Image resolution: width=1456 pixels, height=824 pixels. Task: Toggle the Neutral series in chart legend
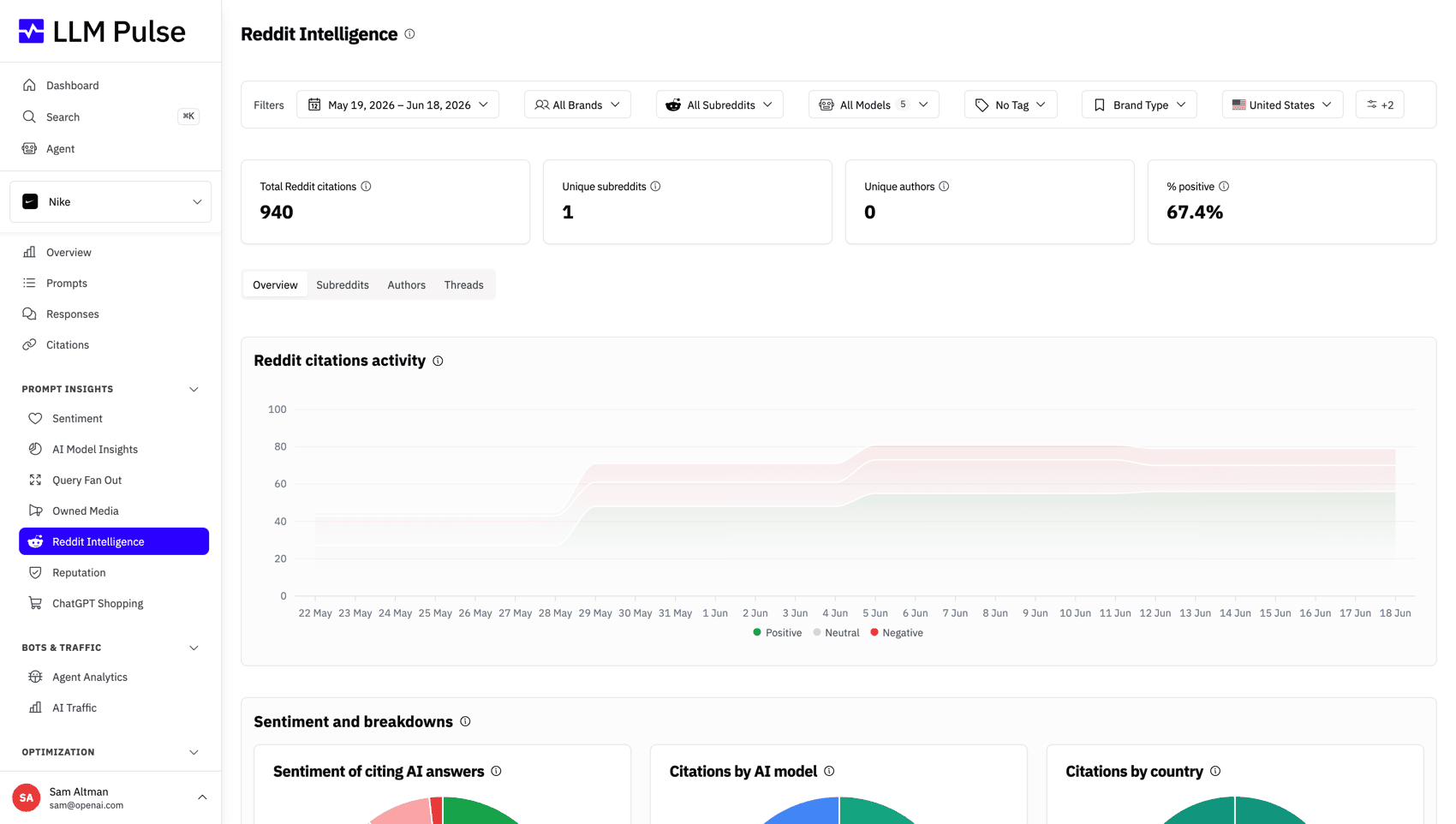coord(836,632)
